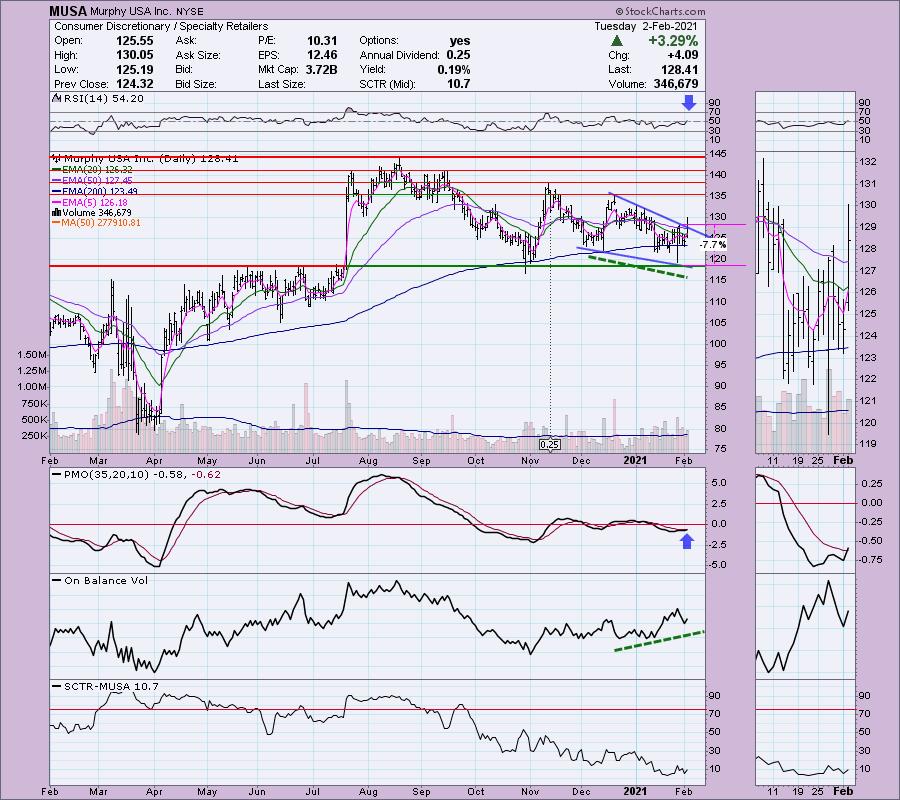The height and width of the screenshot is (800, 900).
Task: Click the PMO(35,20,10) indicator label
Action: 137,475
